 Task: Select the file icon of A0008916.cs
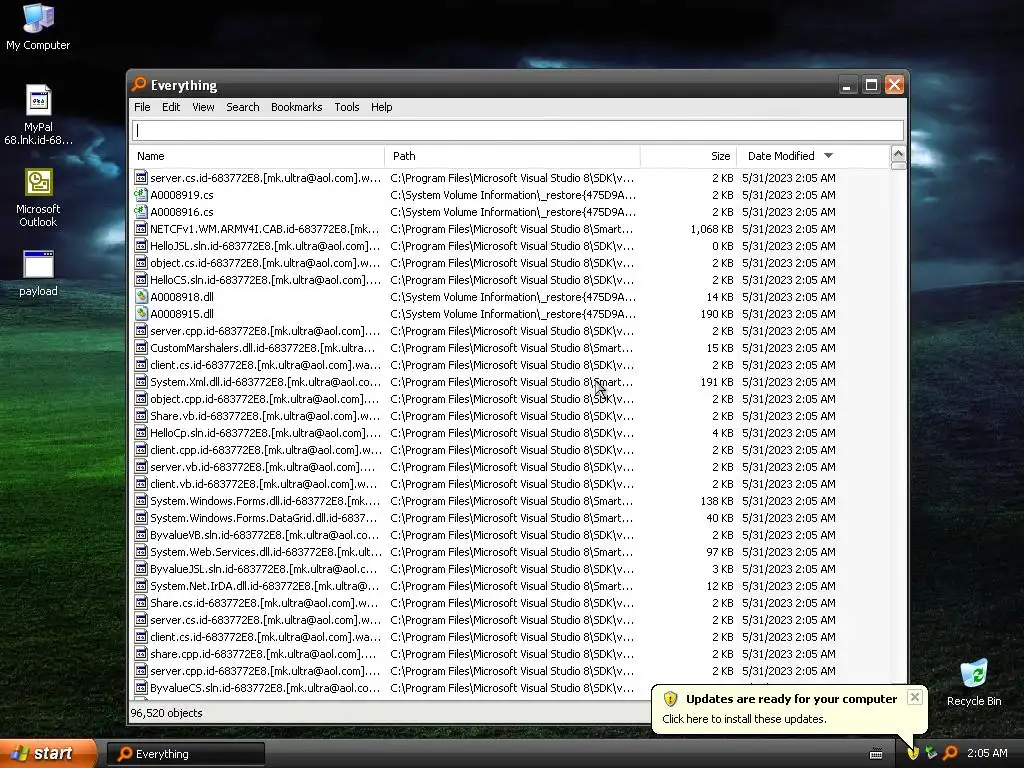tap(140, 212)
